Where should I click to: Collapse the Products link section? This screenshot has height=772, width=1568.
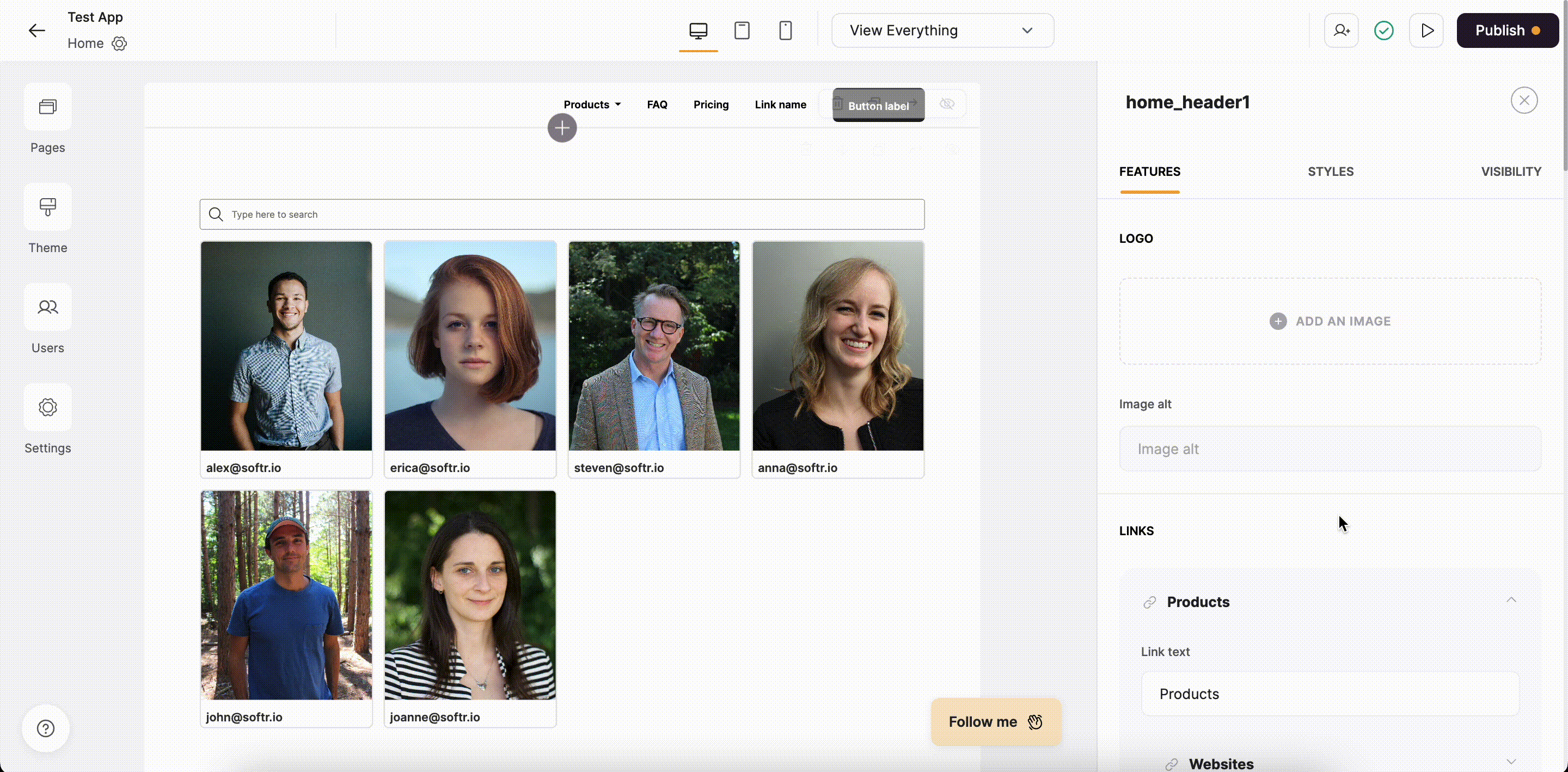point(1511,601)
